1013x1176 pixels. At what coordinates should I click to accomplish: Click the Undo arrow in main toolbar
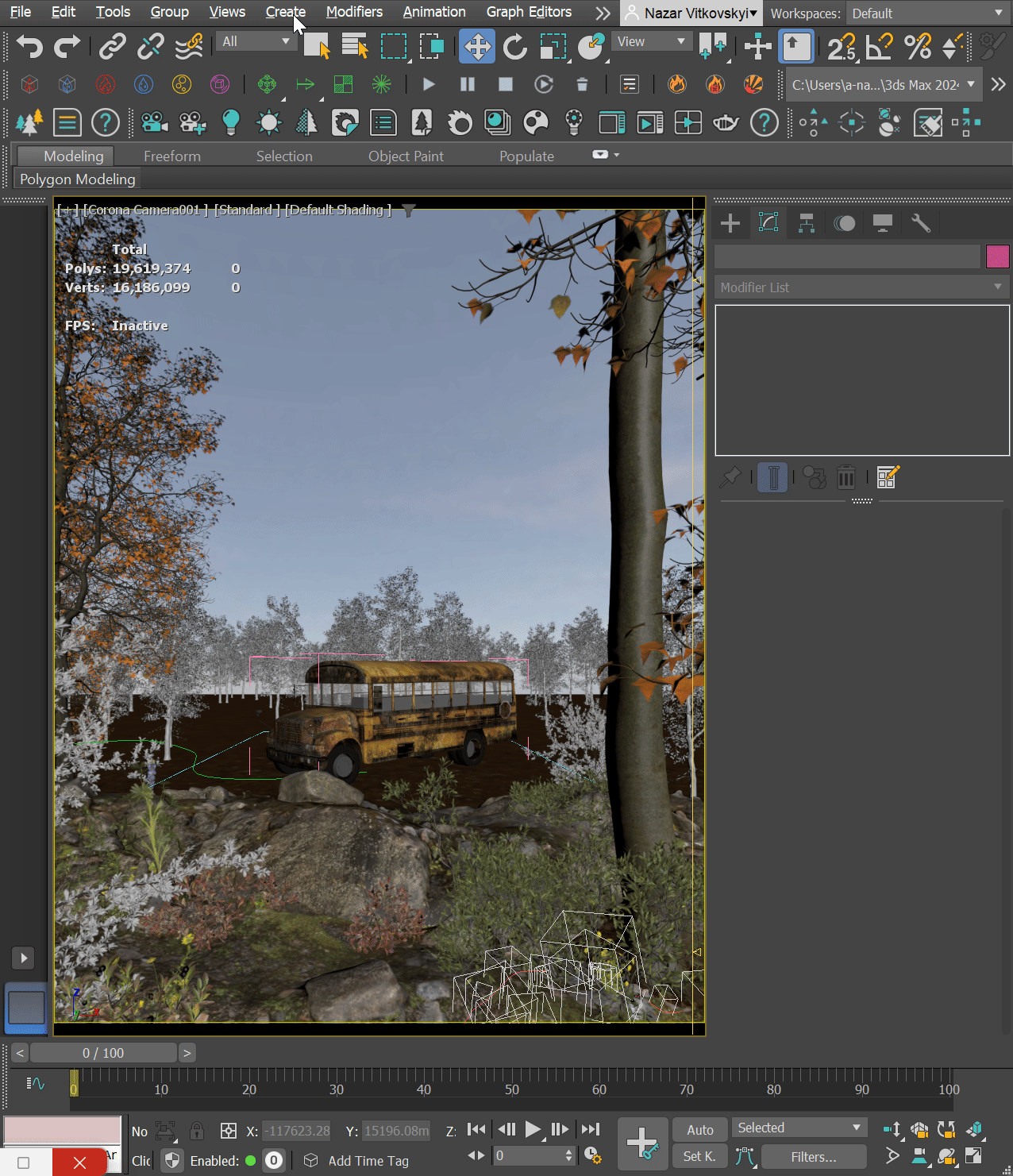29,47
